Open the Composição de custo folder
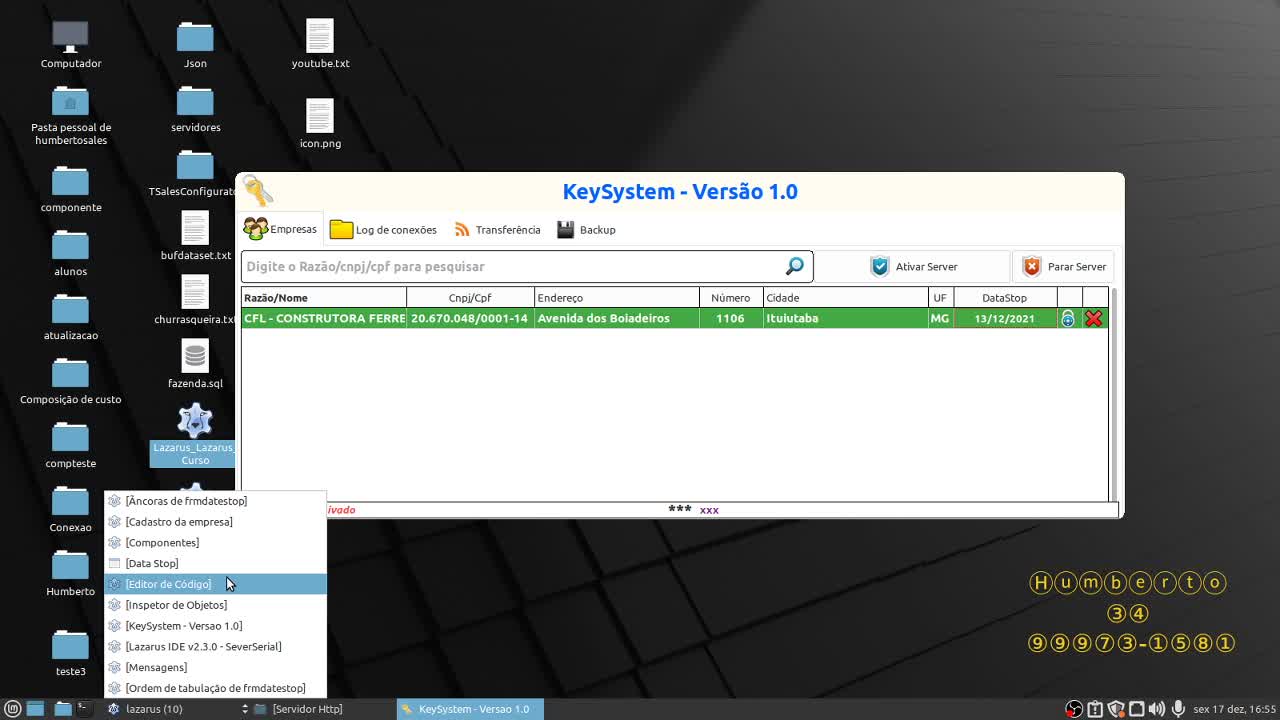The image size is (1280, 720). pyautogui.click(x=70, y=380)
